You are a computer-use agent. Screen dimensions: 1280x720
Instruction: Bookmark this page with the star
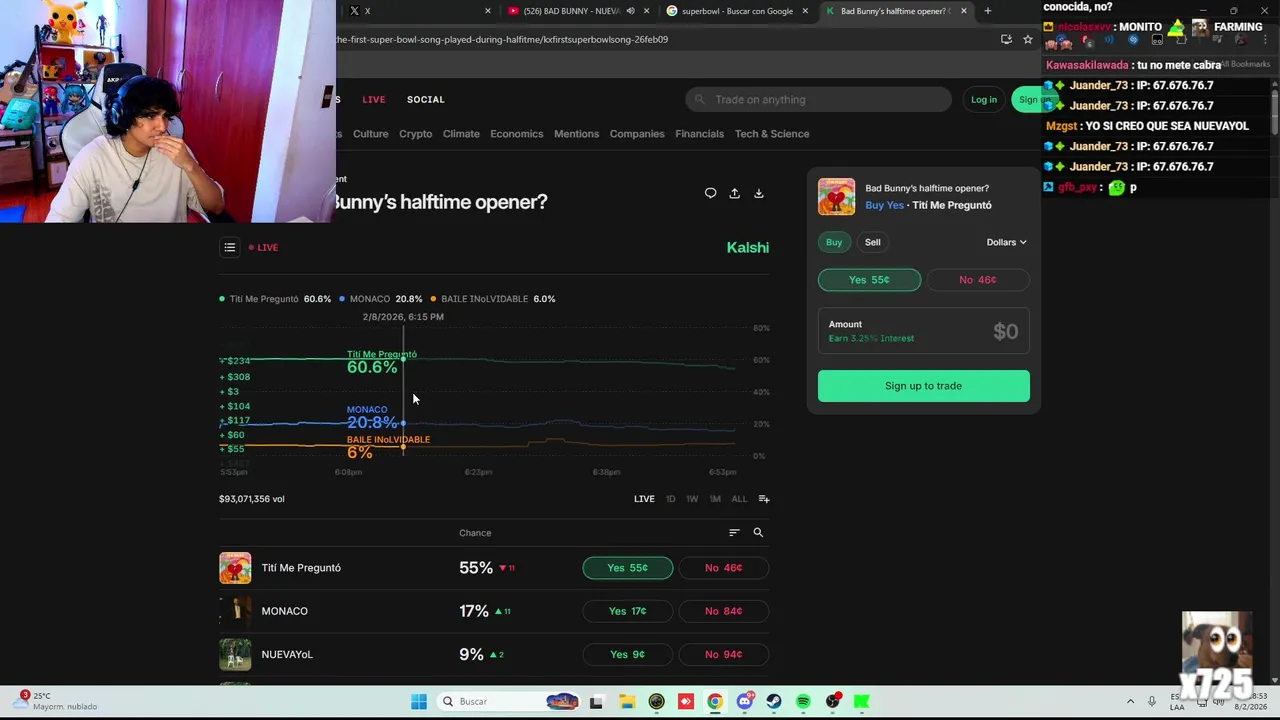pyautogui.click(x=1027, y=39)
